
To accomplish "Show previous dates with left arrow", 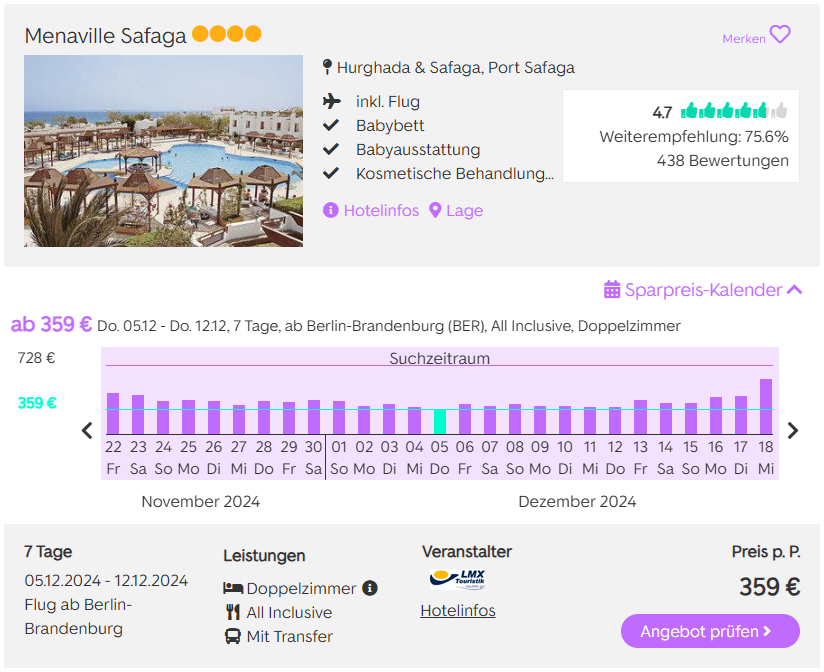I will click(87, 430).
